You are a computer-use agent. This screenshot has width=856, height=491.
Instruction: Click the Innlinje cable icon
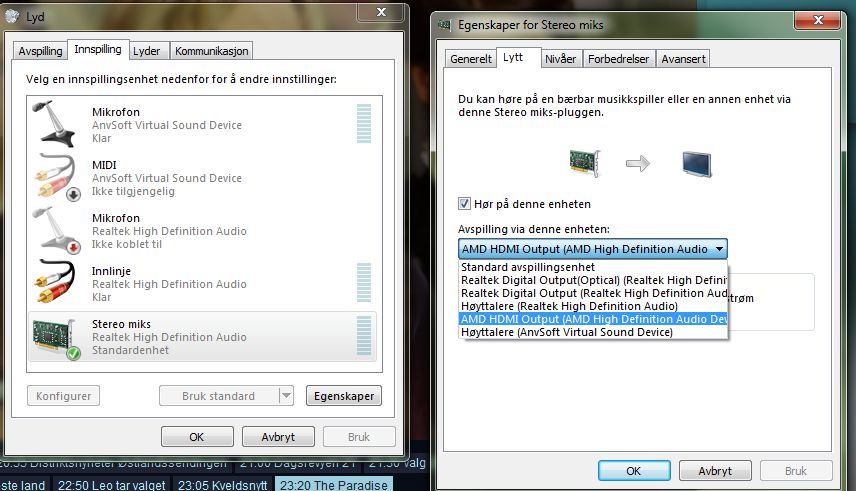[x=55, y=281]
